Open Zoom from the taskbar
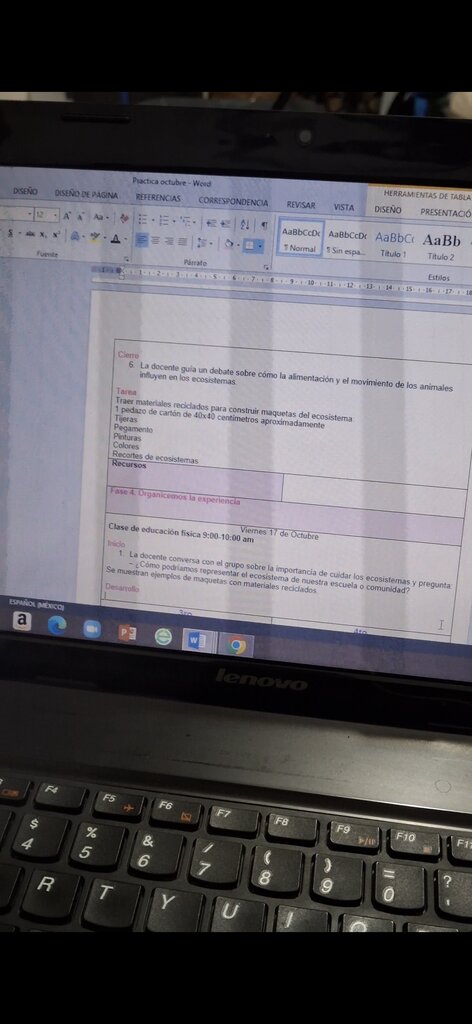Viewport: 472px width, 1024px height. (91, 628)
